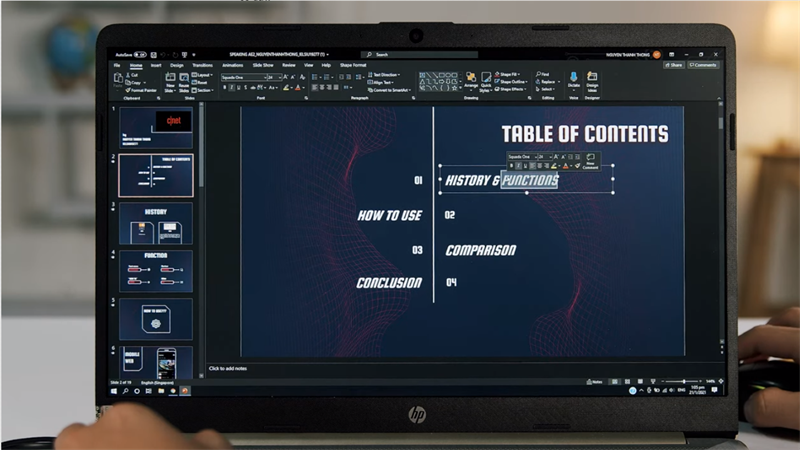Open the Transitions tab
This screenshot has height=450, width=800.
203,65
